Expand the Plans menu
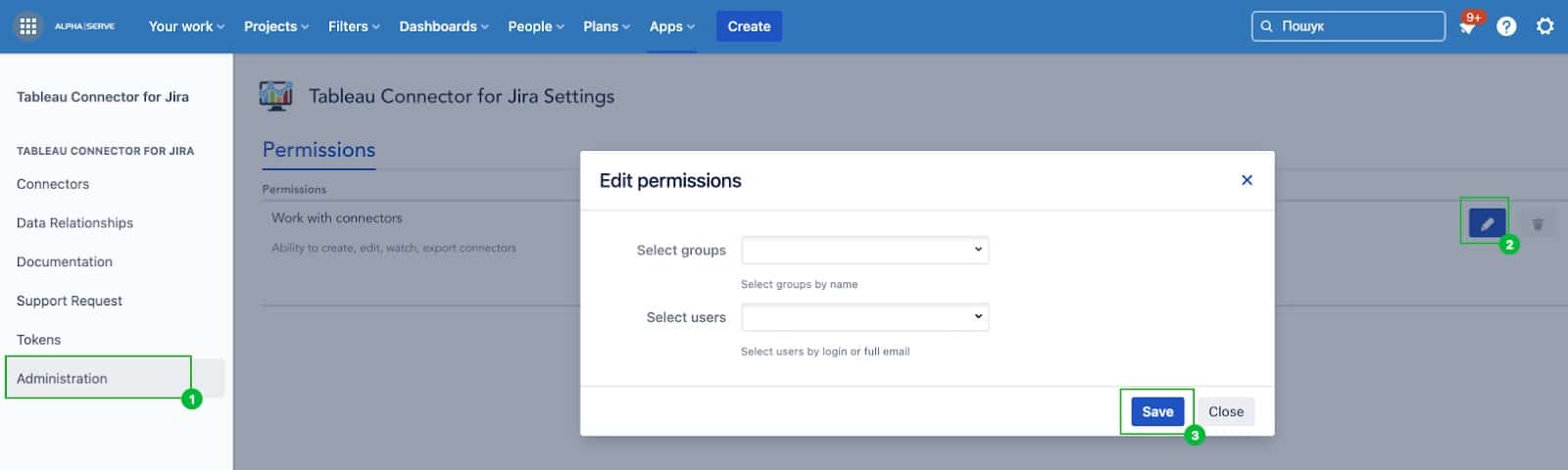Image resolution: width=1568 pixels, height=470 pixels. pos(607,26)
